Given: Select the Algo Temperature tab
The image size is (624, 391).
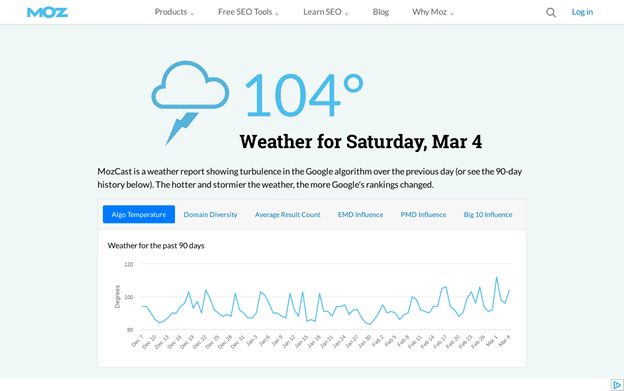Looking at the screenshot, I should point(139,214).
